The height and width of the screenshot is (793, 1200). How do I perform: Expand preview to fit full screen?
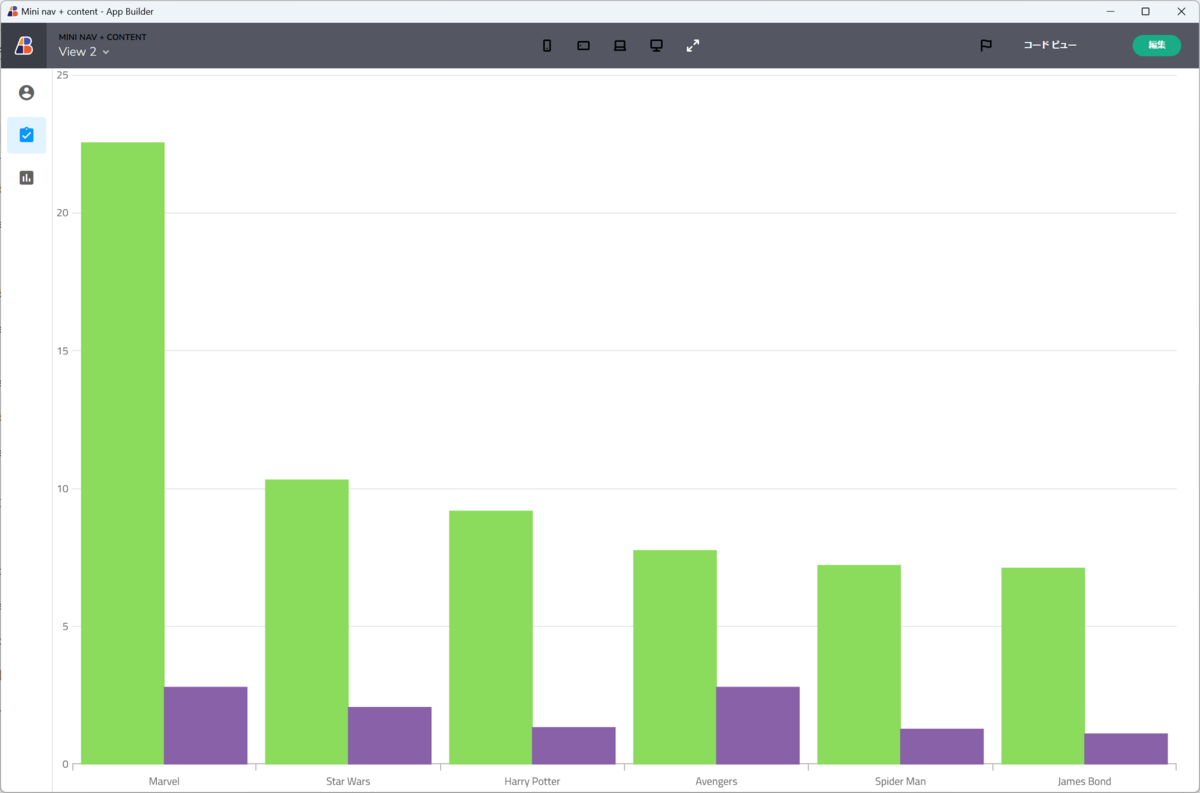pos(693,46)
